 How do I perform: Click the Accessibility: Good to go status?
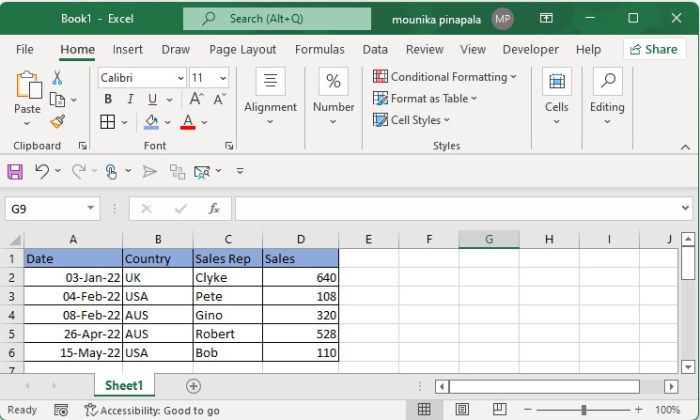152,410
